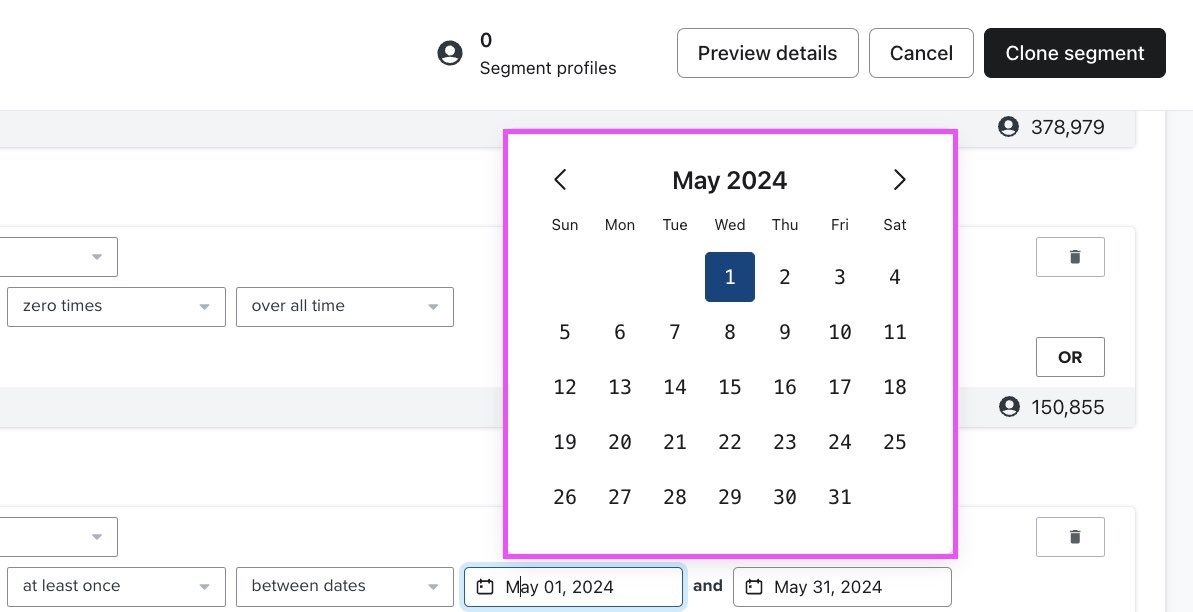1193x612 pixels.
Task: Click the May 2024 calendar heading
Action: pos(730,180)
